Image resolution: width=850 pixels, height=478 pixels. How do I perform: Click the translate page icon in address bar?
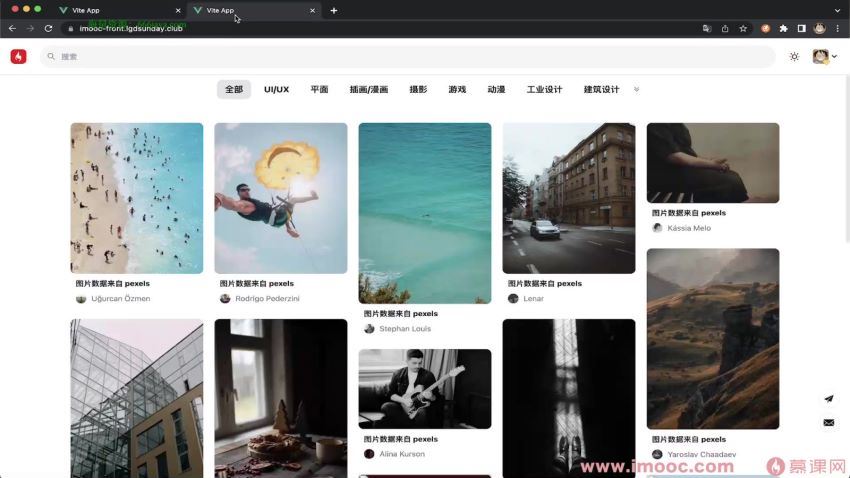707,28
